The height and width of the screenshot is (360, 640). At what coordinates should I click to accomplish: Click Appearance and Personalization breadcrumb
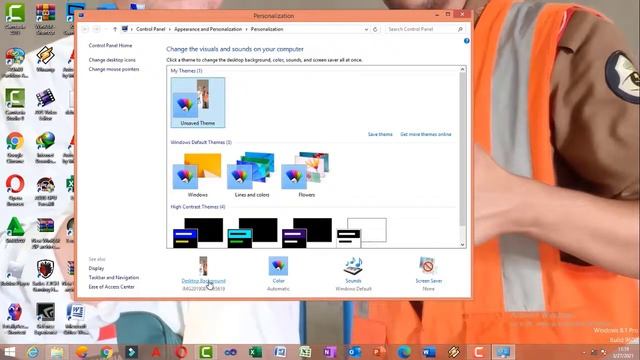[x=208, y=29]
